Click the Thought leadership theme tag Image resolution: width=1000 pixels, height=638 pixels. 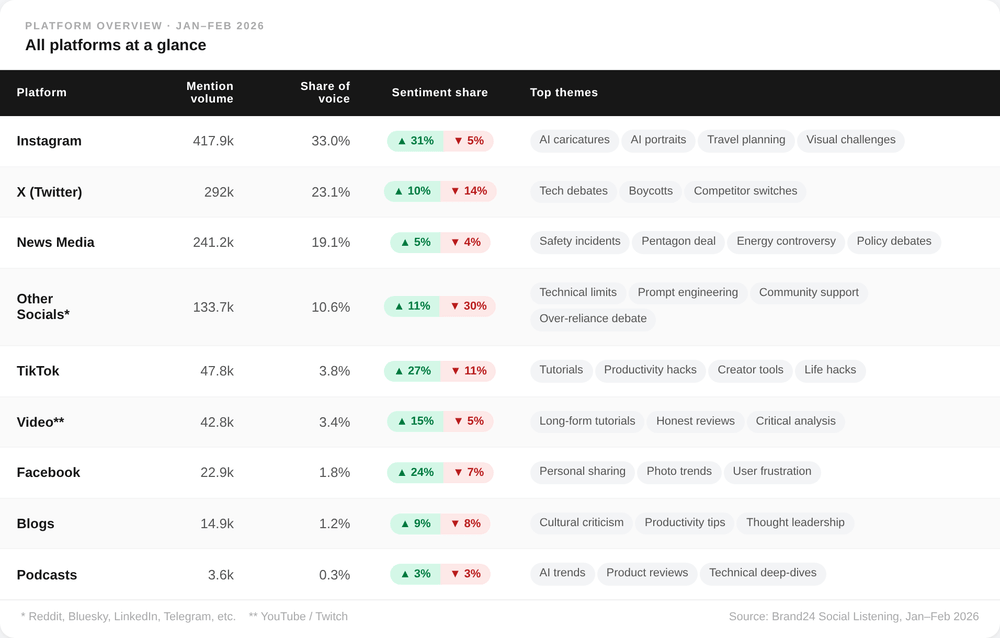[795, 522]
